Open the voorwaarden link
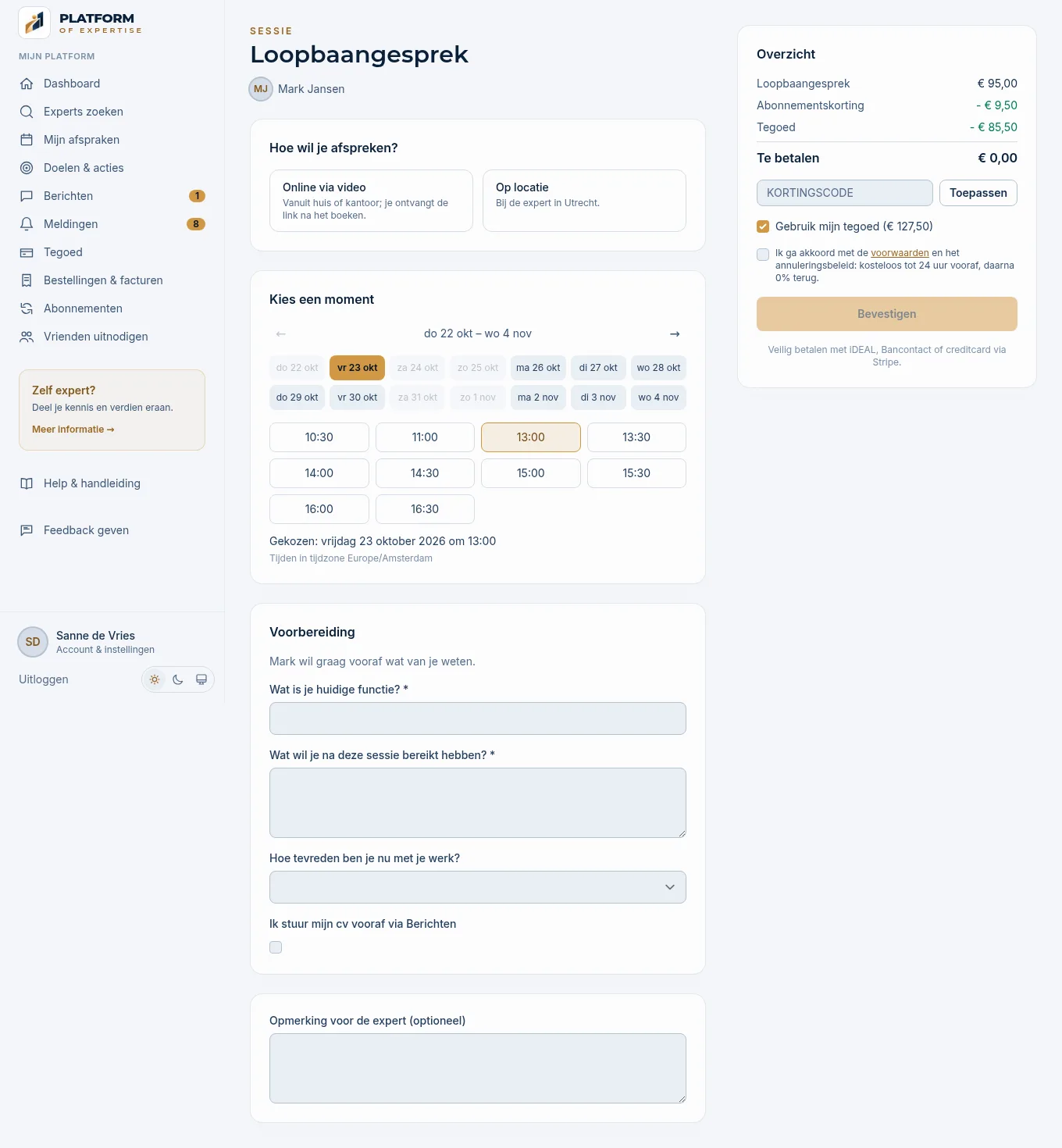 900,253
